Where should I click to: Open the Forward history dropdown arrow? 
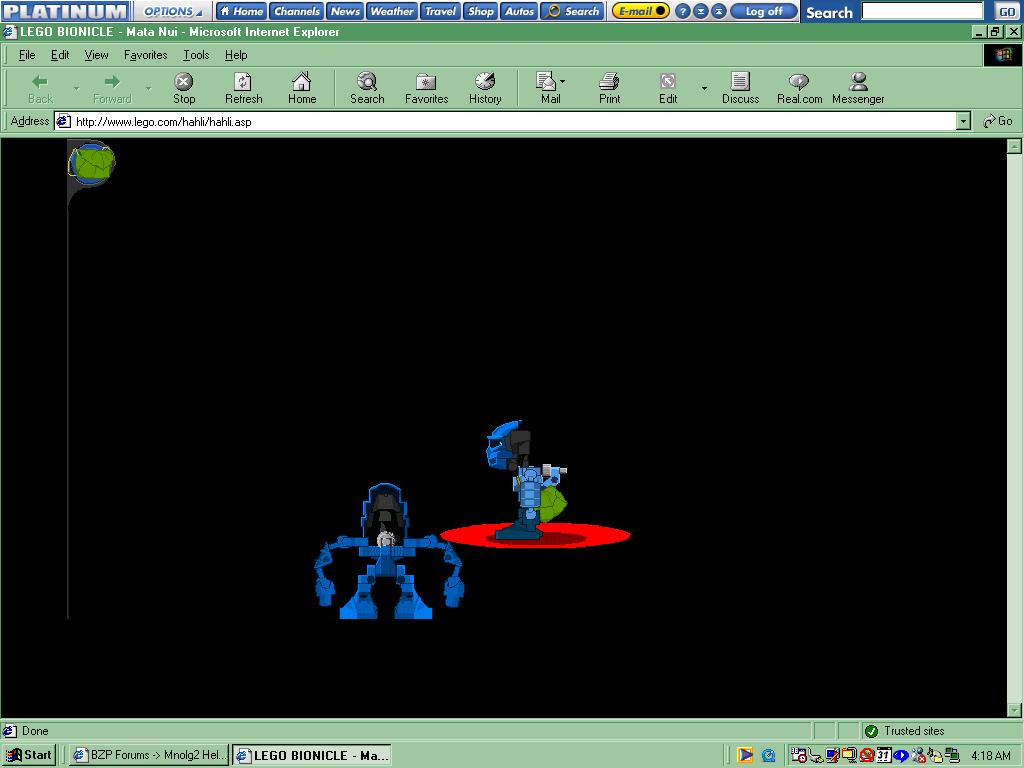(x=148, y=88)
